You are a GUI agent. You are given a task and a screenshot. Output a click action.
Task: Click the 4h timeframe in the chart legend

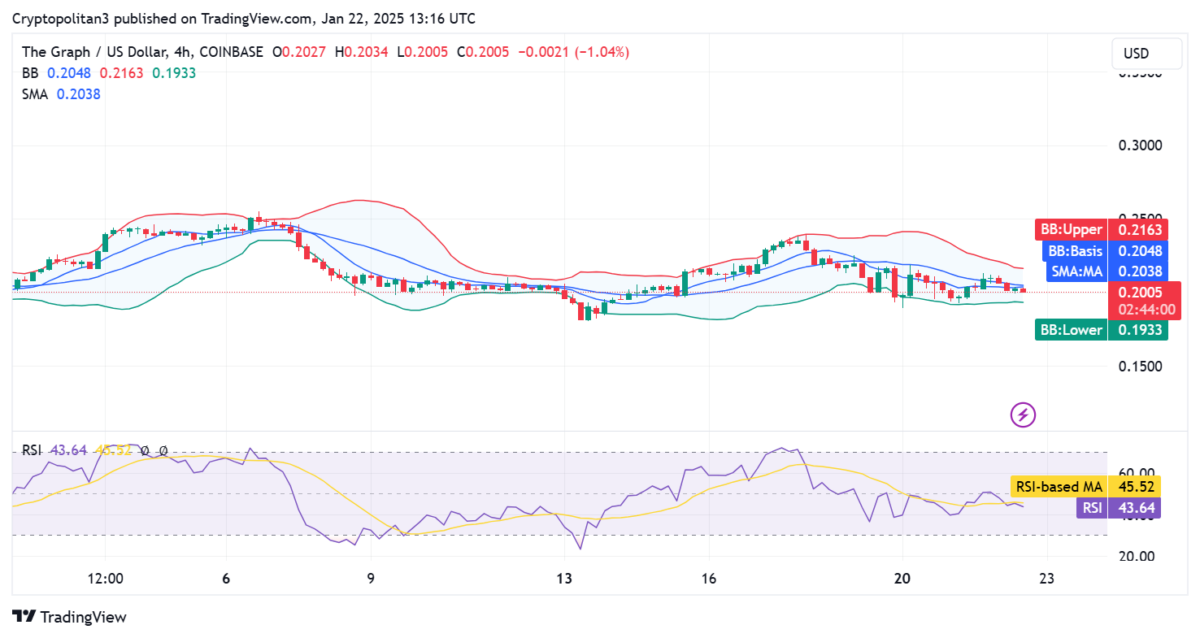click(185, 51)
